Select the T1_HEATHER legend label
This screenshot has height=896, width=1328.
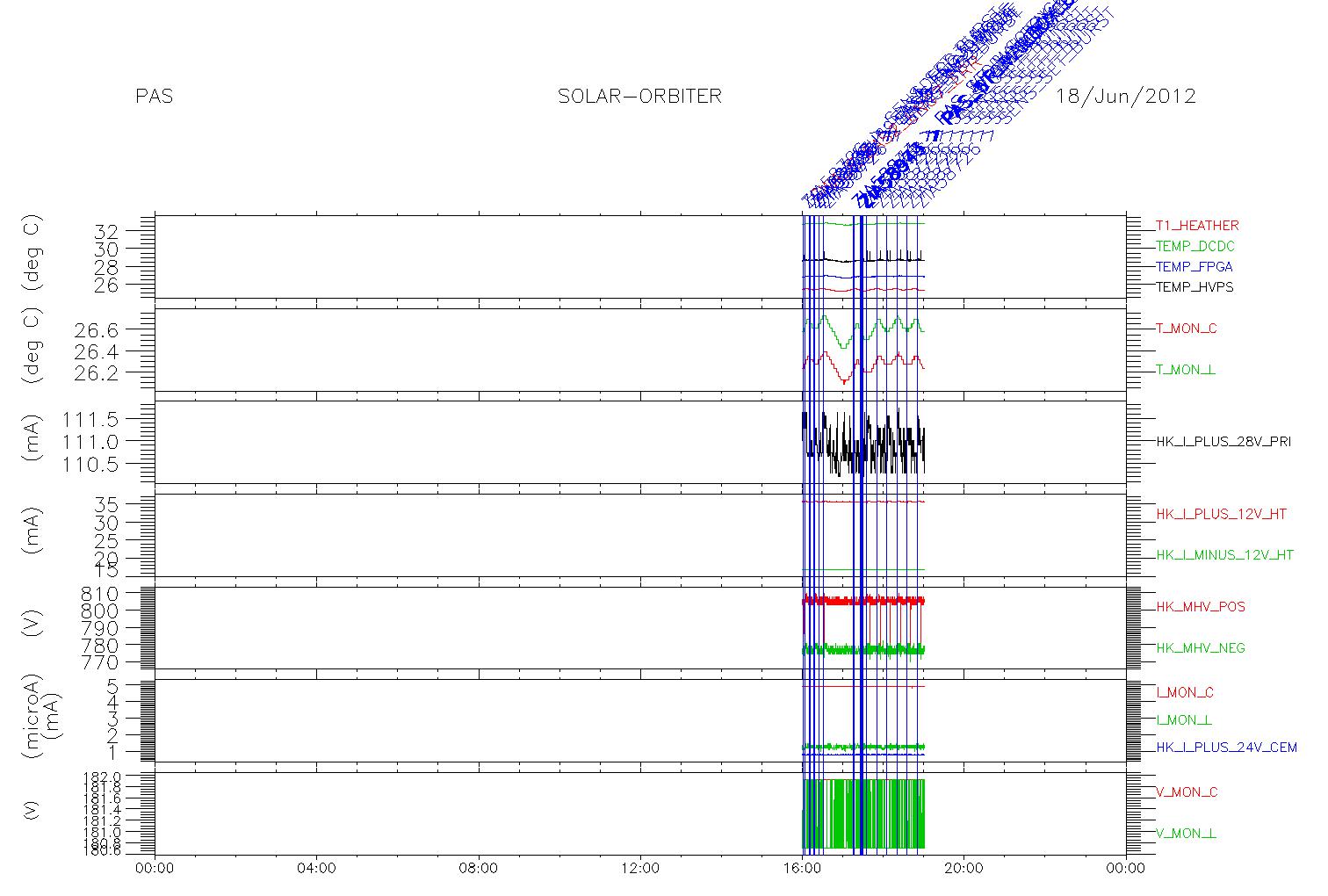click(1197, 226)
